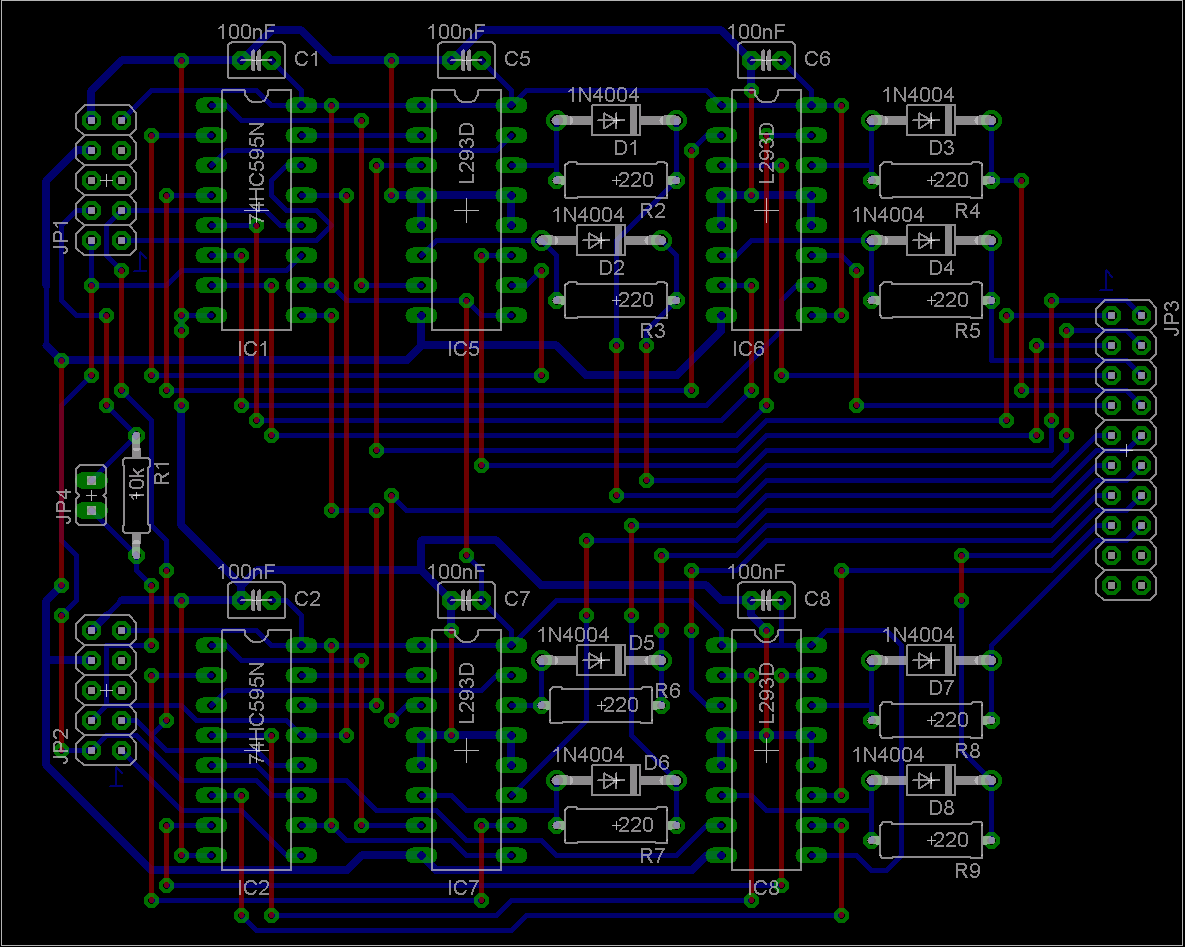The width and height of the screenshot is (1185, 947).
Task: Select capacitor C5 footprint
Action: click(x=466, y=60)
